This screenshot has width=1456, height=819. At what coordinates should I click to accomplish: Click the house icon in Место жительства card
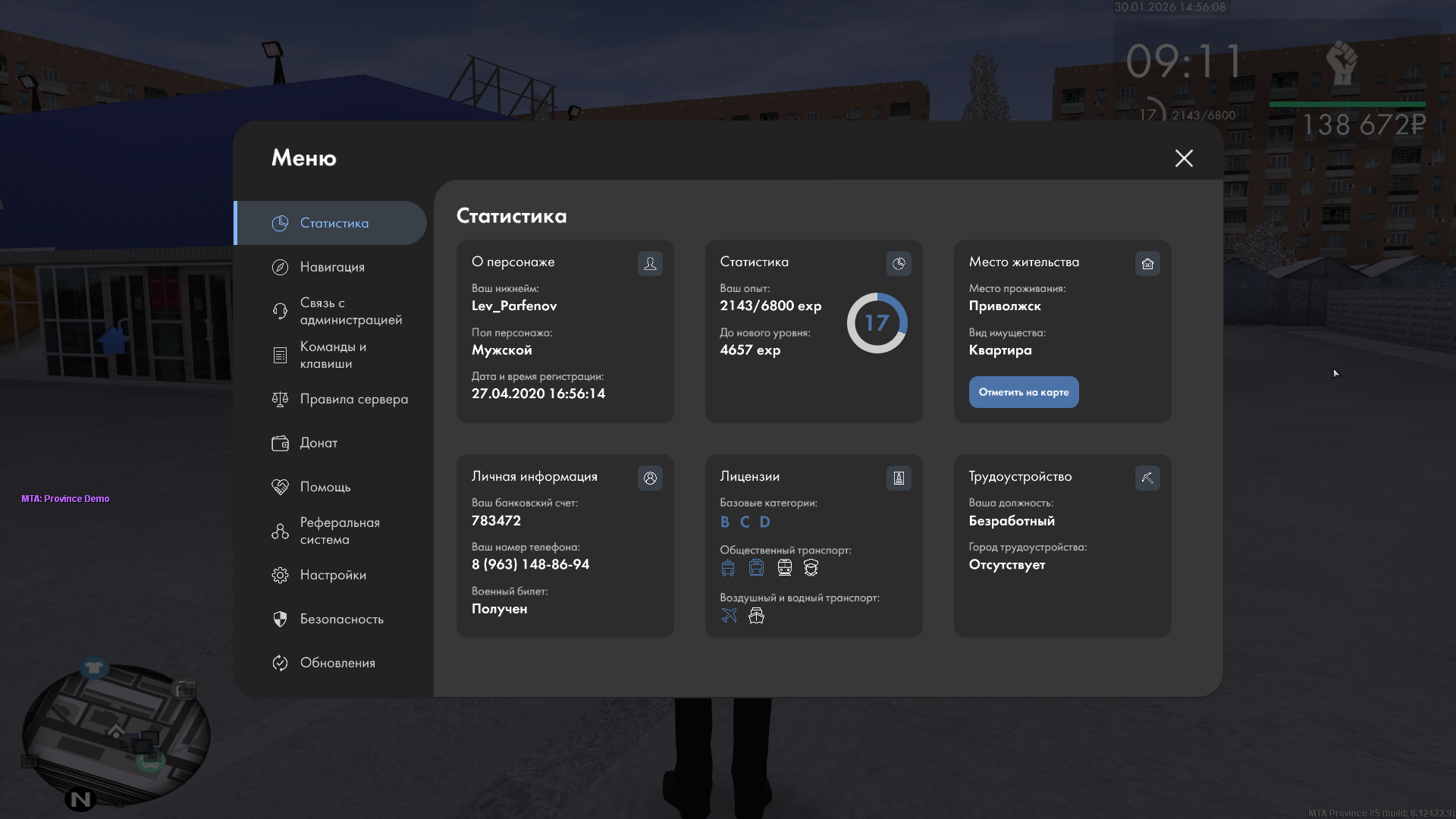pyautogui.click(x=1147, y=263)
